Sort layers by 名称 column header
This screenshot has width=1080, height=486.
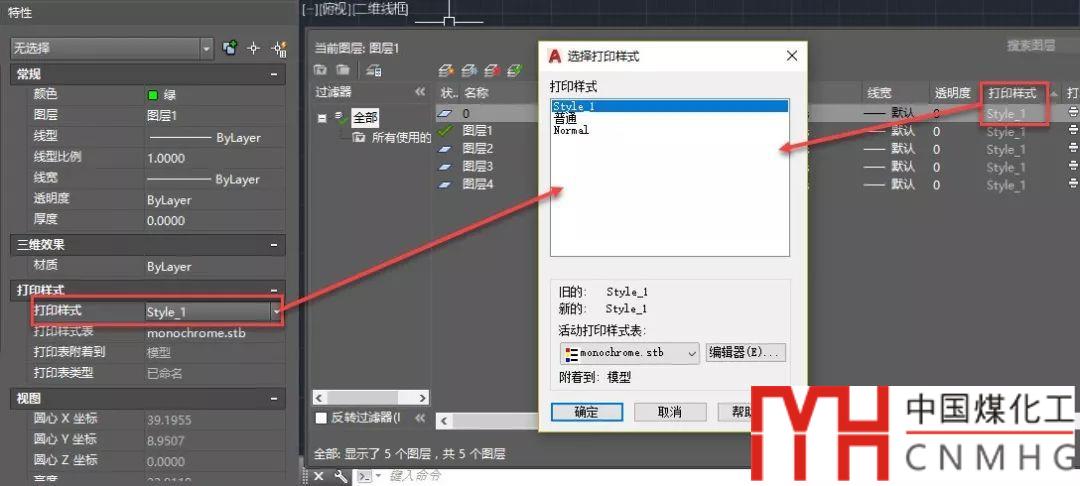coord(476,93)
